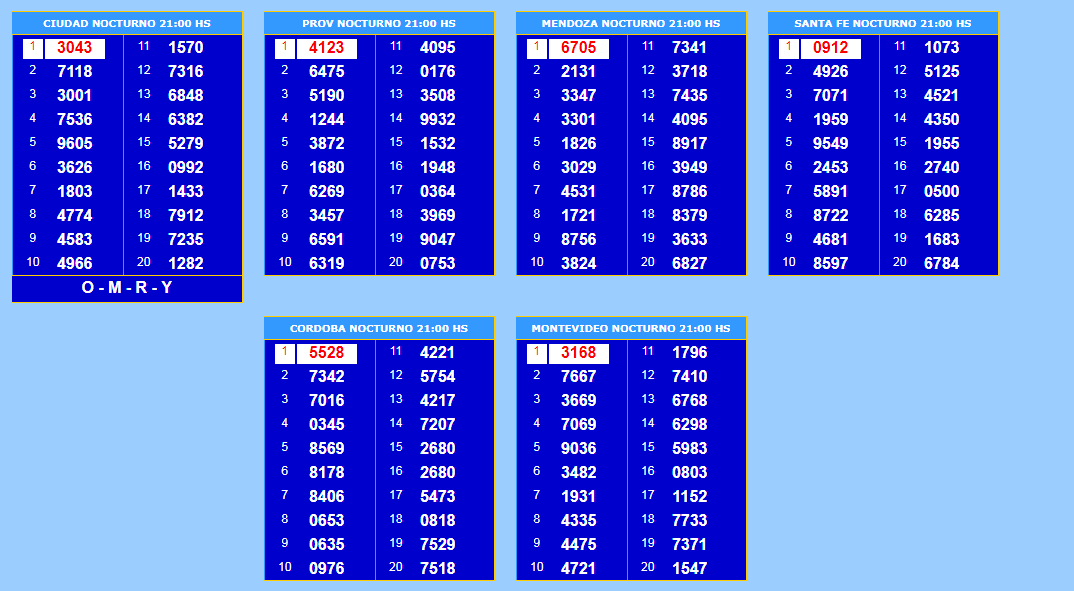Select number 1547 in the Montevideo table

(x=690, y=569)
